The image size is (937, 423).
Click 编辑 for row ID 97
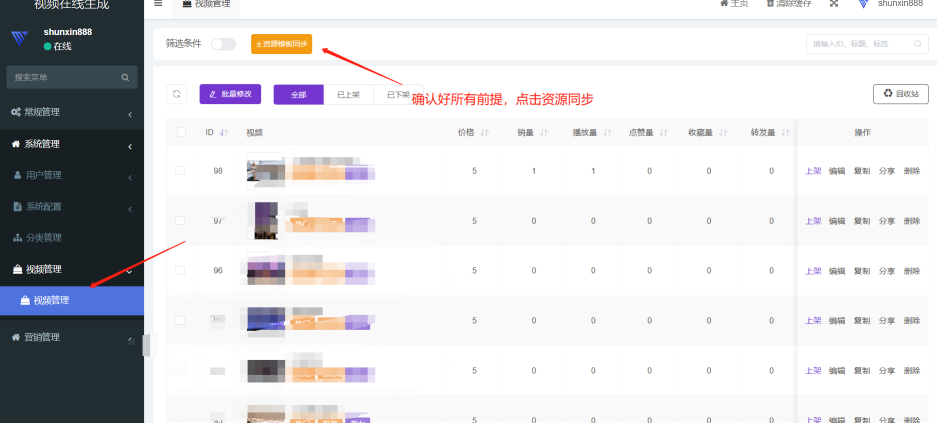837,221
